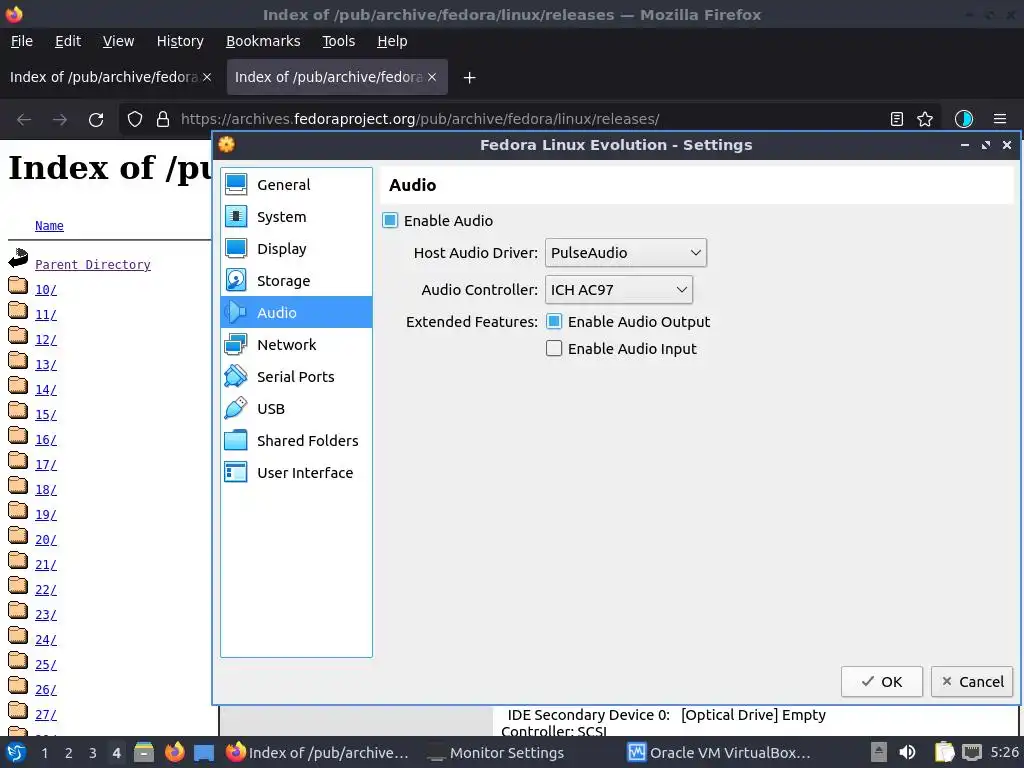Expand the Audio Controller dropdown

tap(618, 290)
